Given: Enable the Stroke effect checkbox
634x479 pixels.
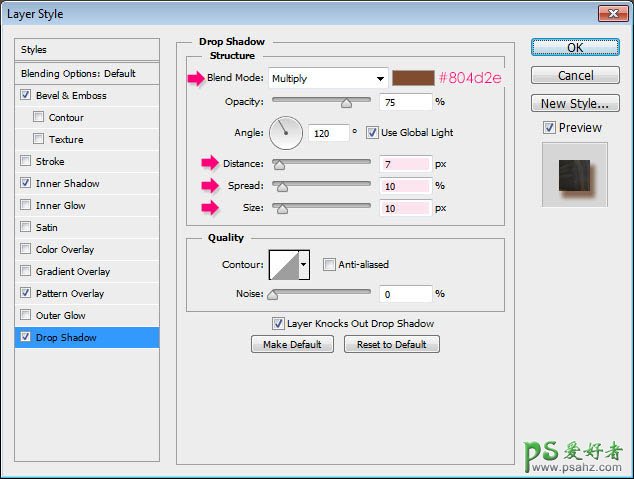Looking at the screenshot, I should (25, 162).
